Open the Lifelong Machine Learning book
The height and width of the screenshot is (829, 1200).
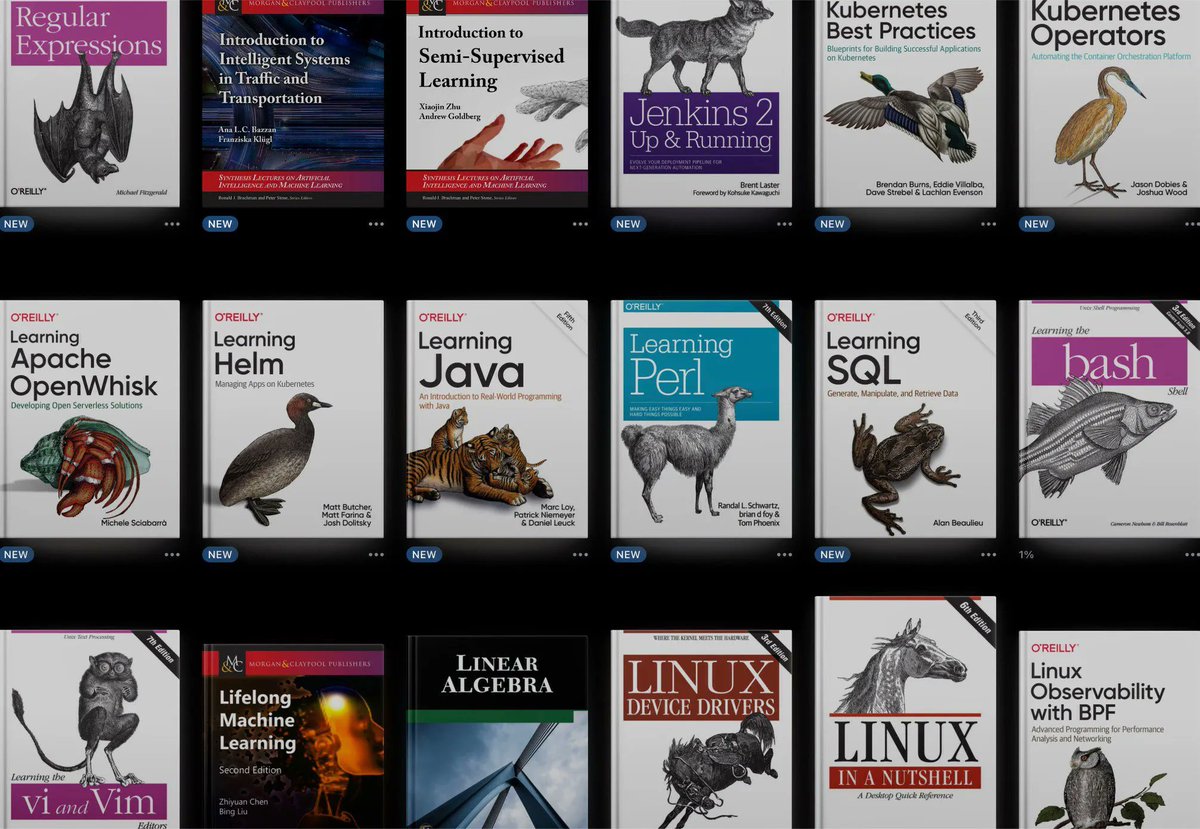click(293, 736)
